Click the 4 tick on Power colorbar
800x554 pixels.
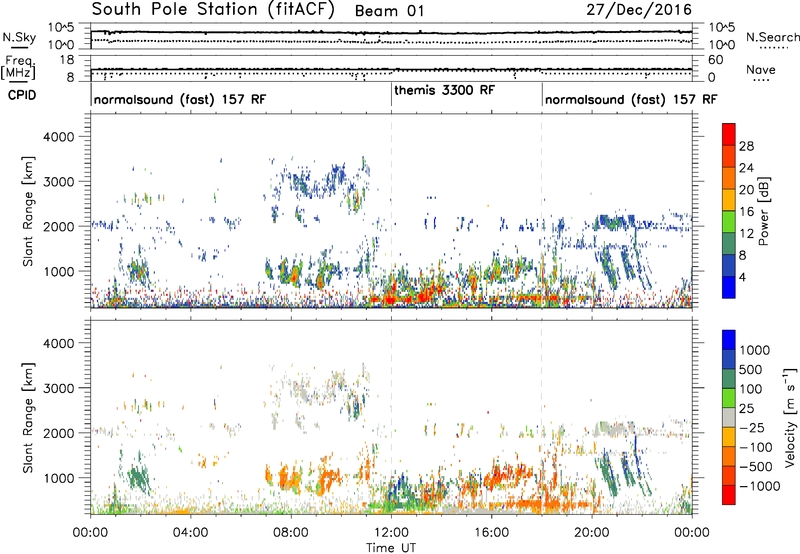click(742, 278)
